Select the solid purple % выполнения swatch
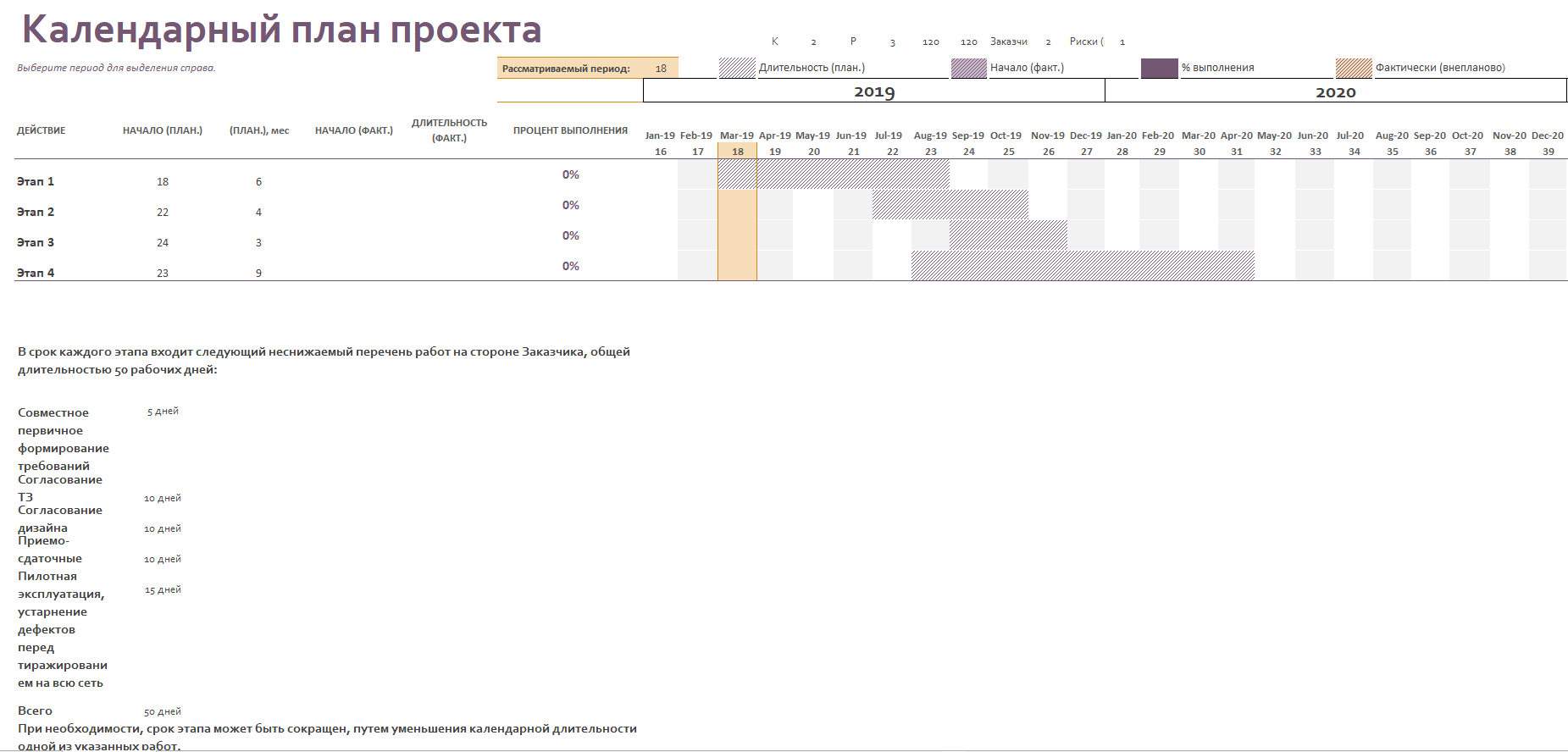The width and height of the screenshot is (1568, 752). pyautogui.click(x=1159, y=69)
